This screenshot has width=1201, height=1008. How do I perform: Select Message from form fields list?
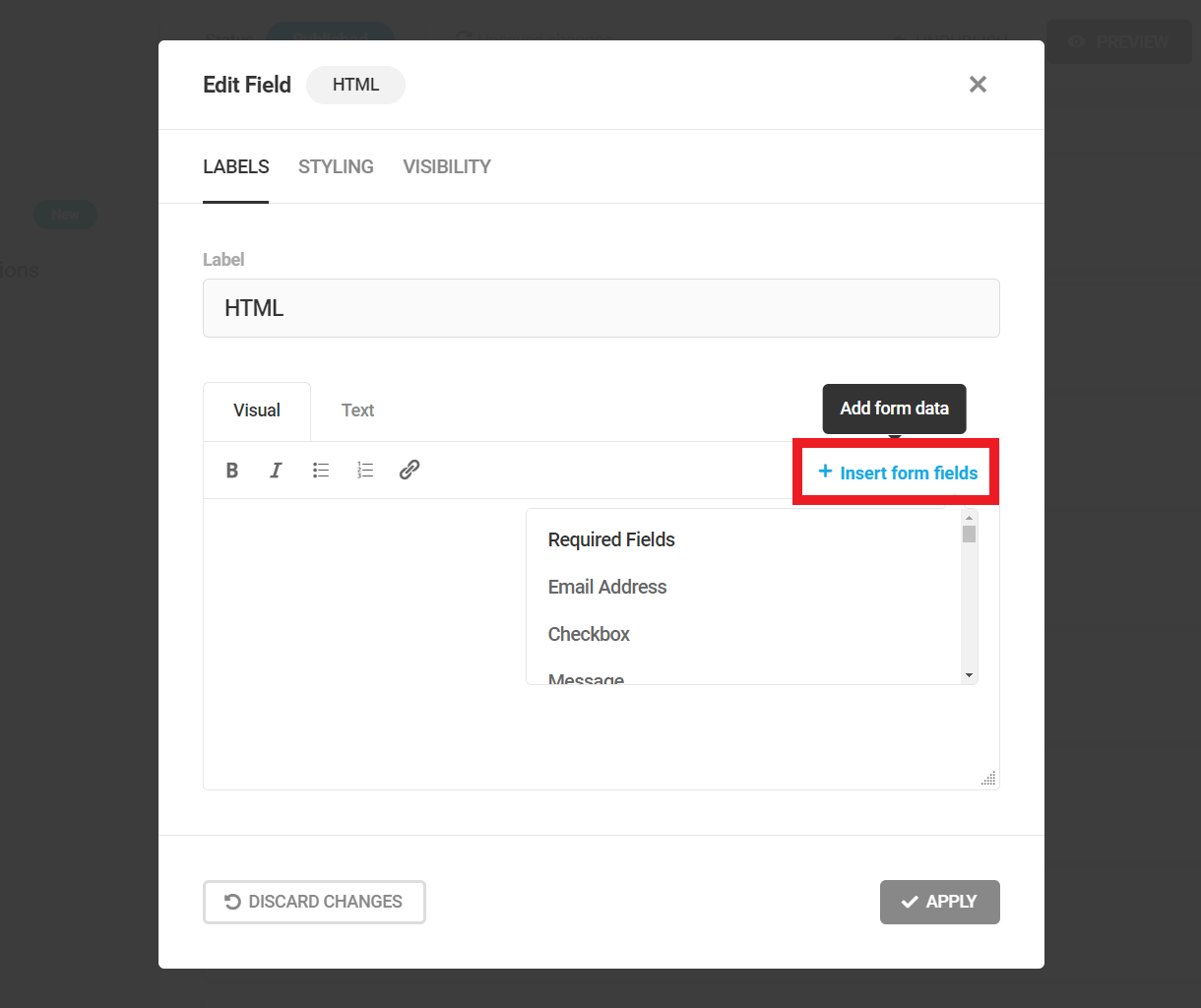(587, 678)
